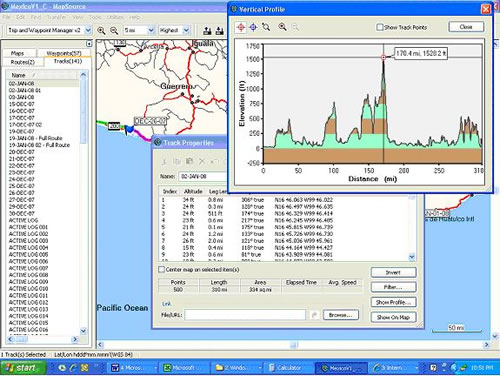Zoom in on the vertical profile graph
The image size is (500, 376).
pos(283,27)
